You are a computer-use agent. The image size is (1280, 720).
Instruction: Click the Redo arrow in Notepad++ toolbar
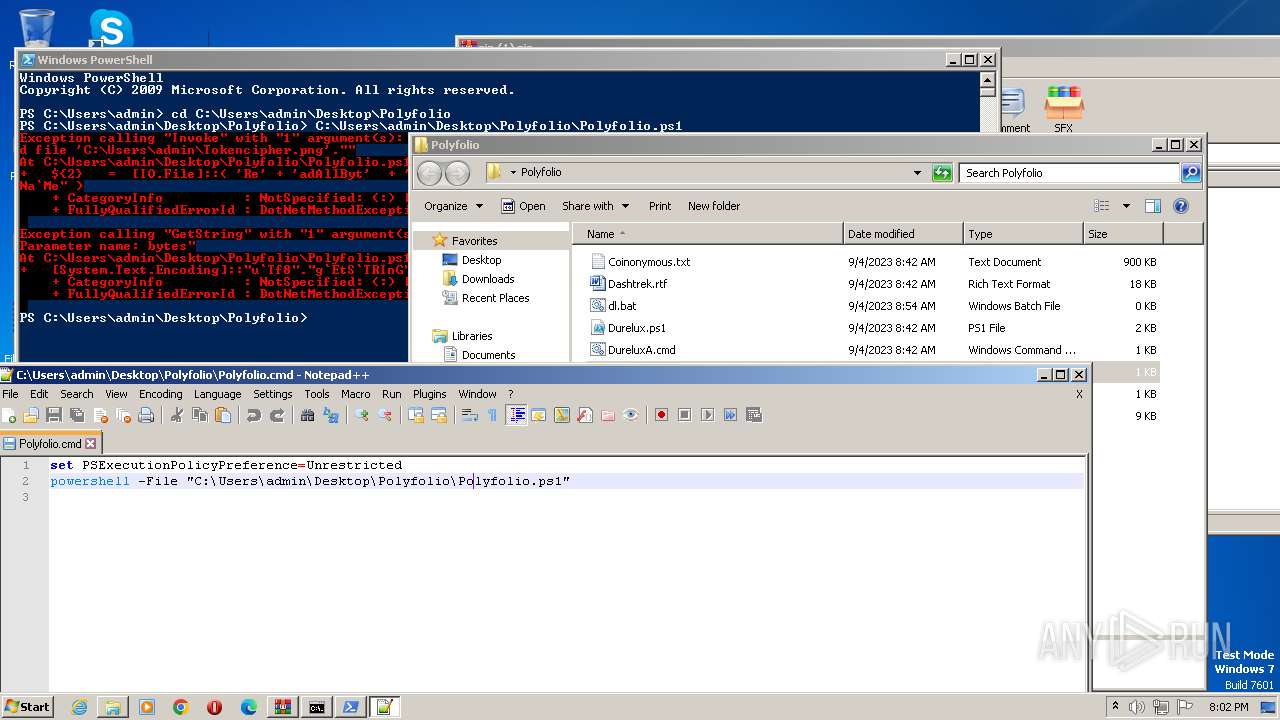click(x=277, y=415)
